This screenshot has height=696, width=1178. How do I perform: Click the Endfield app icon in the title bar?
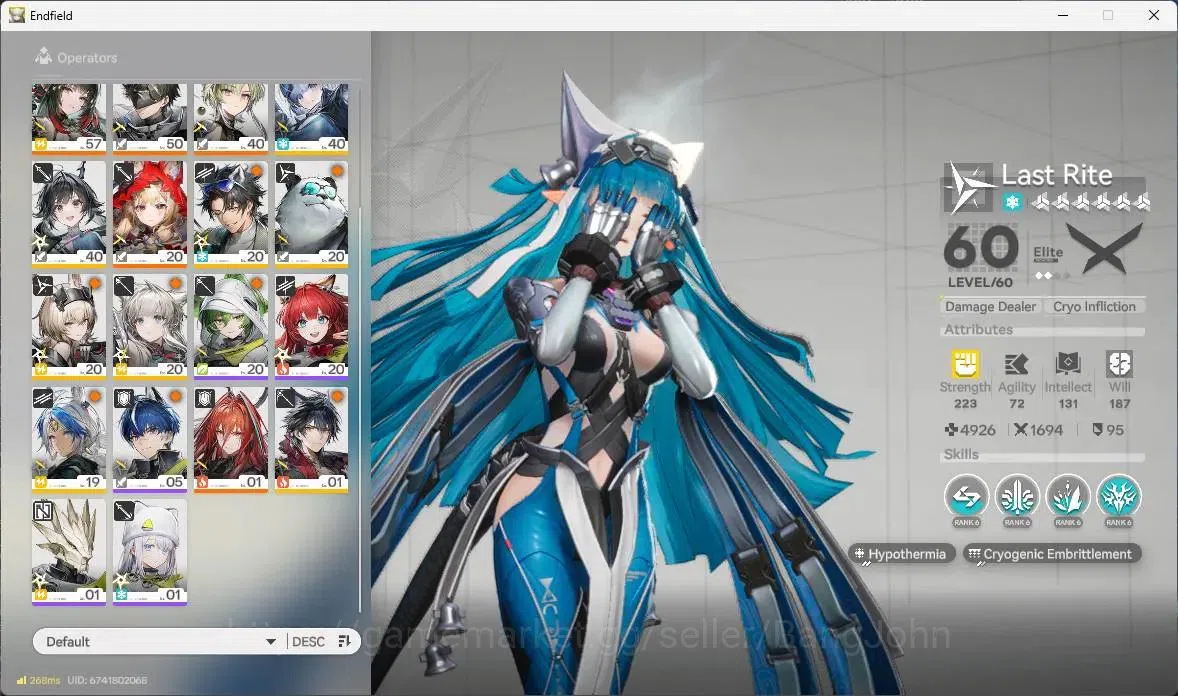(17, 15)
